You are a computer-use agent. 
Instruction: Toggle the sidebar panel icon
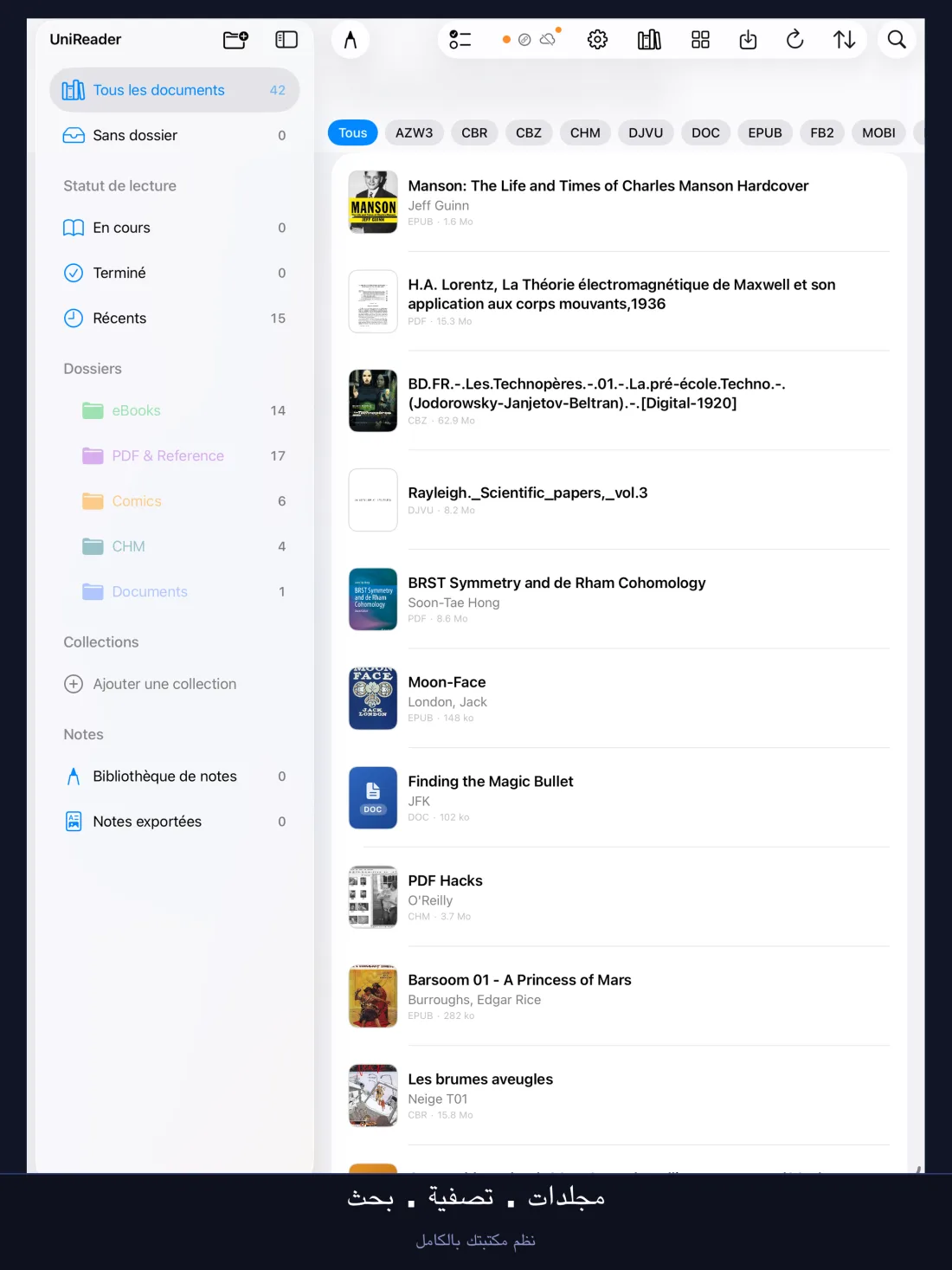(286, 40)
